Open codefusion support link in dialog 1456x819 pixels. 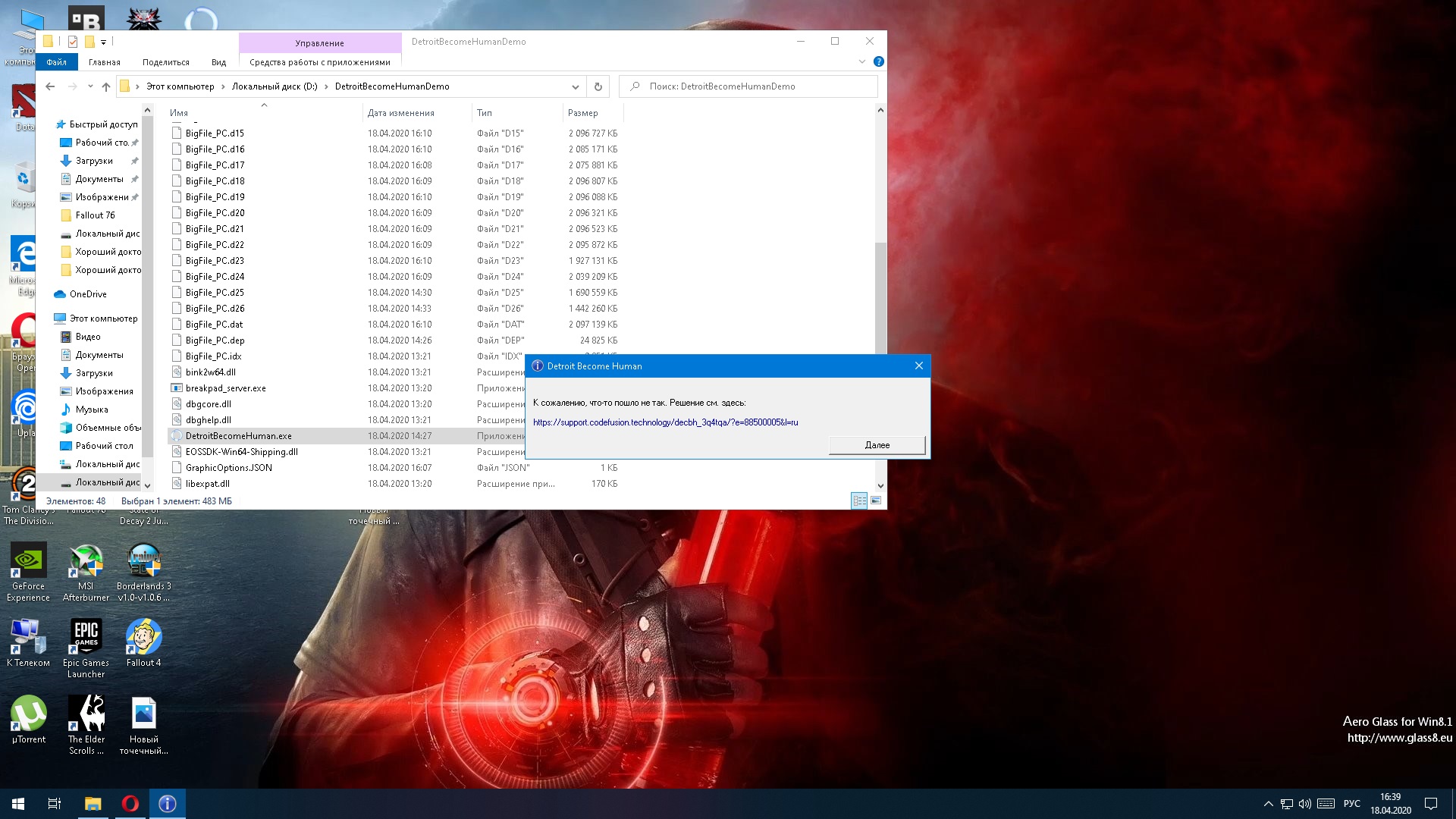[665, 422]
